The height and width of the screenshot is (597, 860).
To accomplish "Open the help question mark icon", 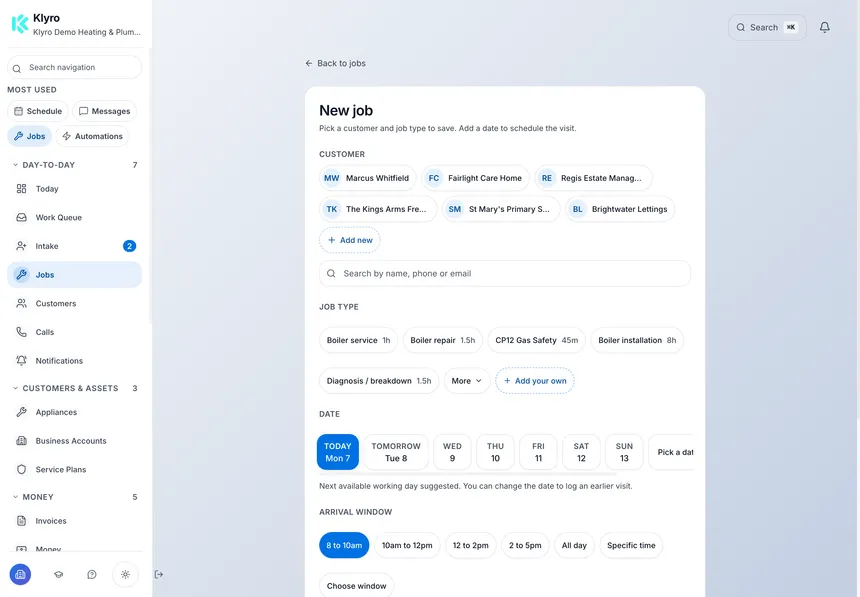I will pos(92,575).
